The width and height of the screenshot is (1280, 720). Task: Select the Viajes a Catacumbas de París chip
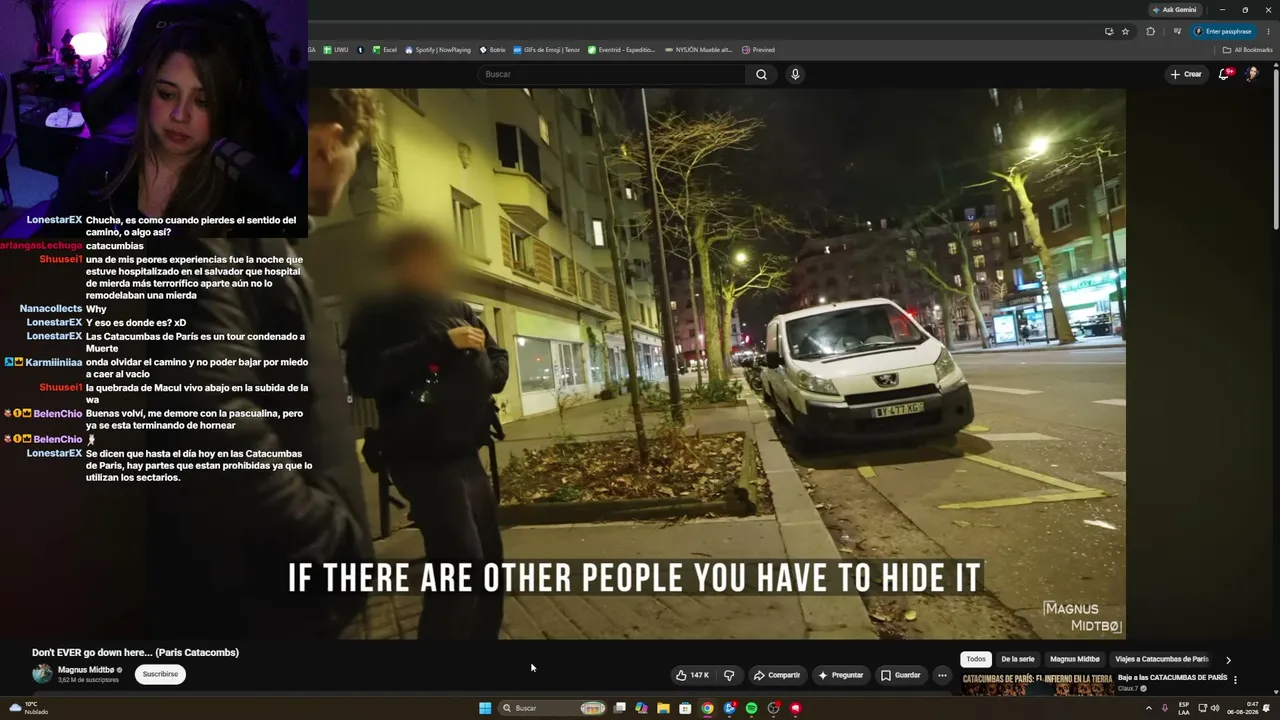(1162, 659)
